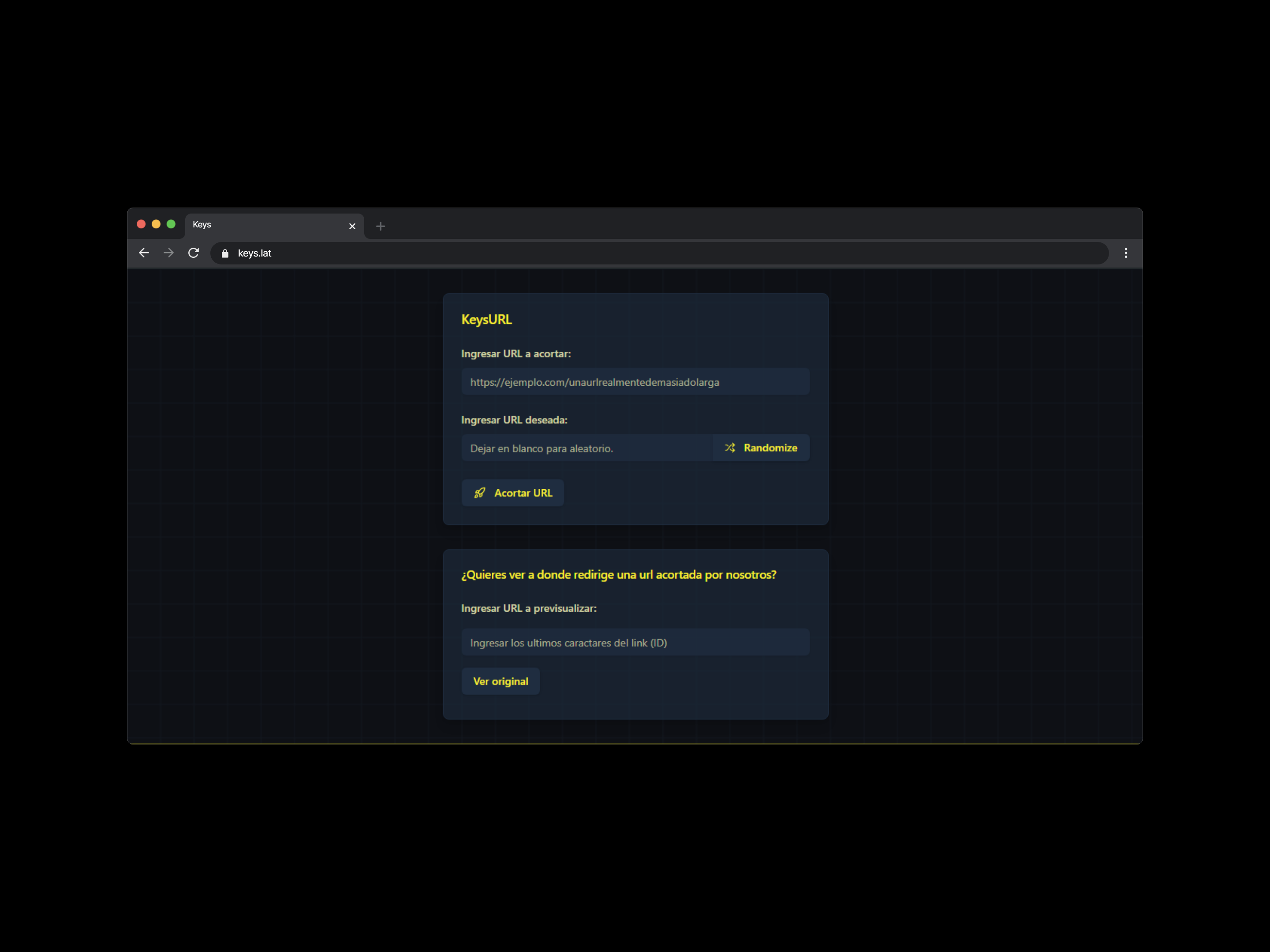Click the padlock site info icon
The height and width of the screenshot is (952, 1270).
(x=225, y=253)
